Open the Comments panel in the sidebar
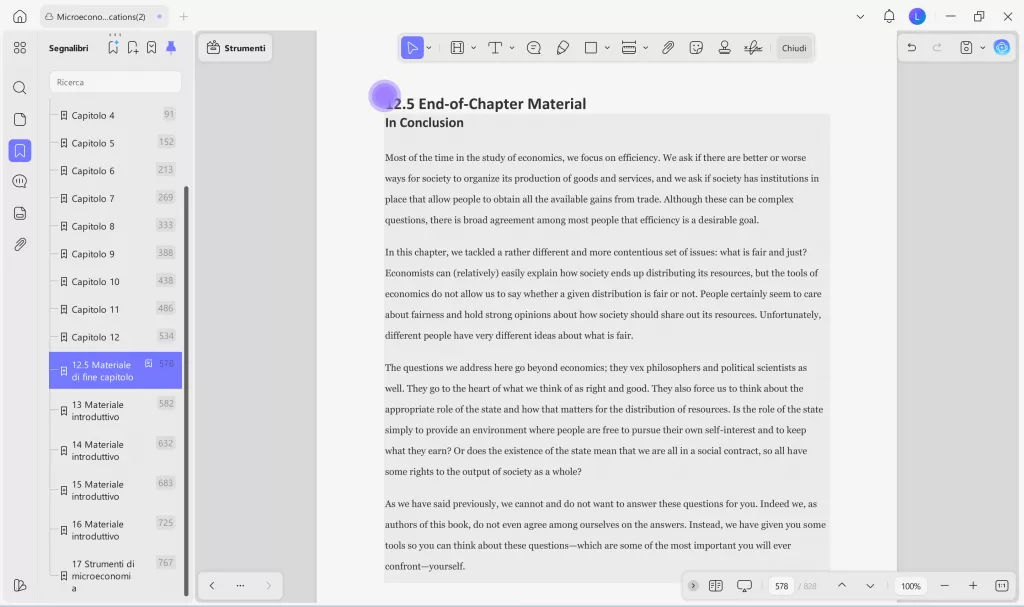The image size is (1024, 607). [19, 181]
